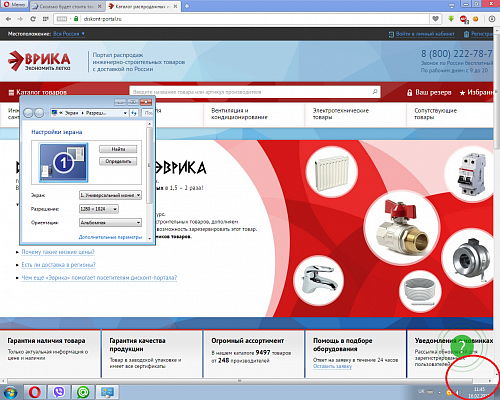Open a new browser tab with the plus button
The height and width of the screenshot is (400, 500).
(x=187, y=6)
